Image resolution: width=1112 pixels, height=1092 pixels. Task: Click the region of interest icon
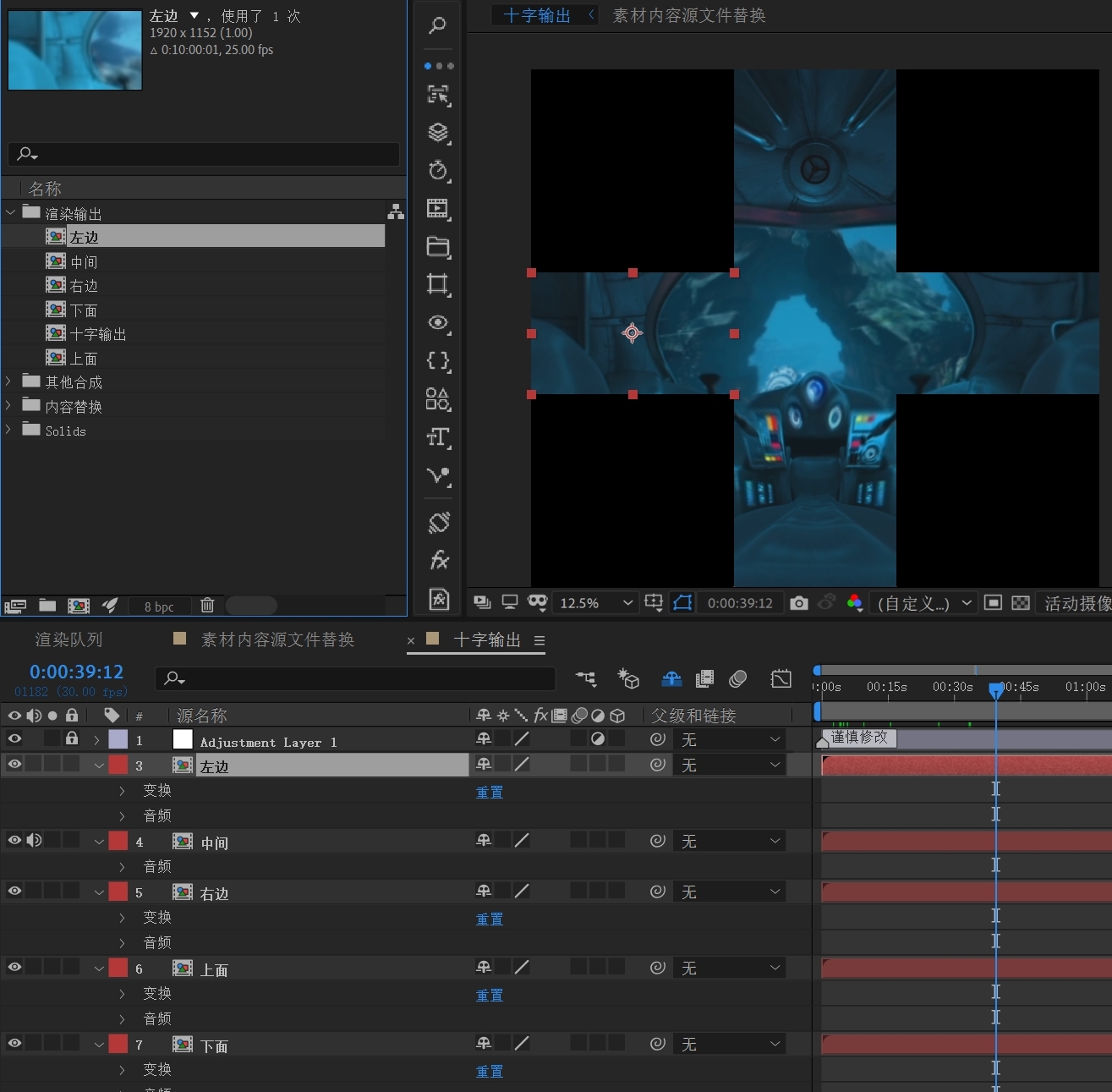(x=994, y=602)
